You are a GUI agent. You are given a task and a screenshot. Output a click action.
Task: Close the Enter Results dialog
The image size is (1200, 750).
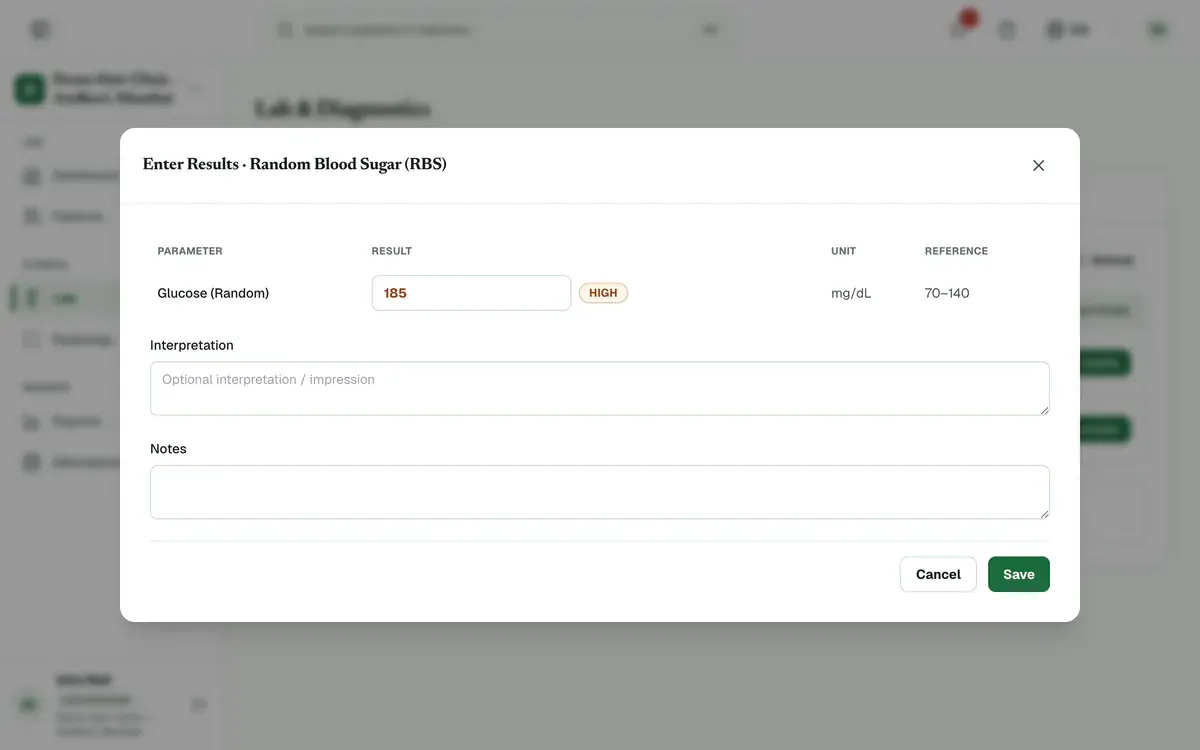1038,165
